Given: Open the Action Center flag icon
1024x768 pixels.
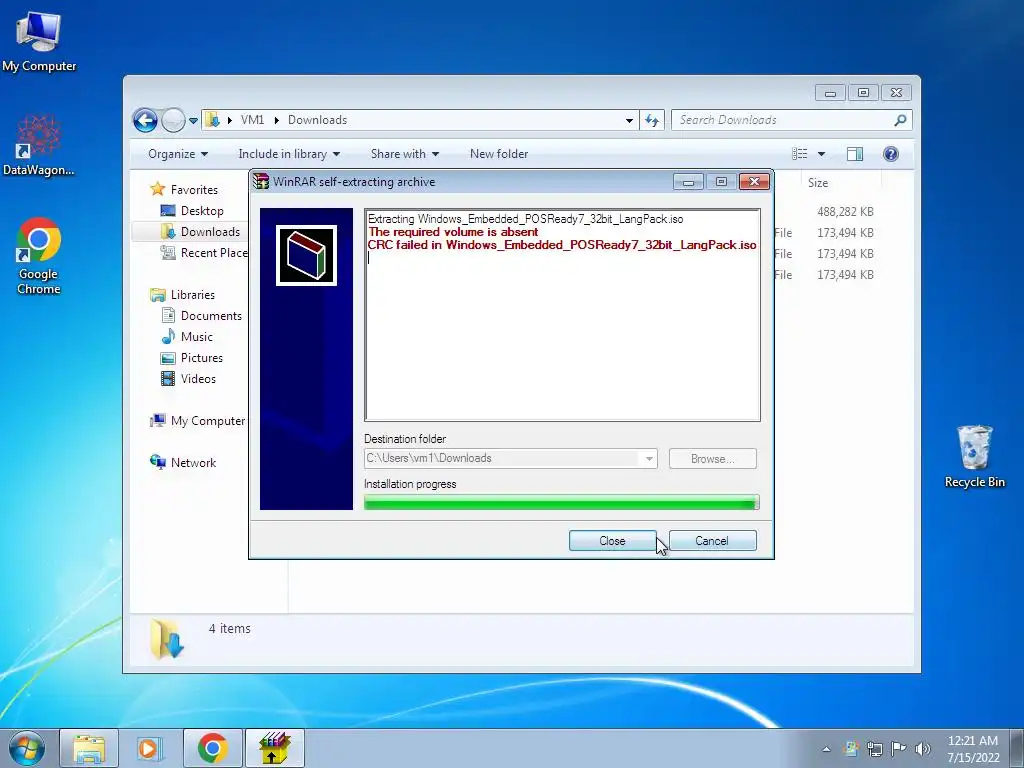Looking at the screenshot, I should [x=899, y=749].
